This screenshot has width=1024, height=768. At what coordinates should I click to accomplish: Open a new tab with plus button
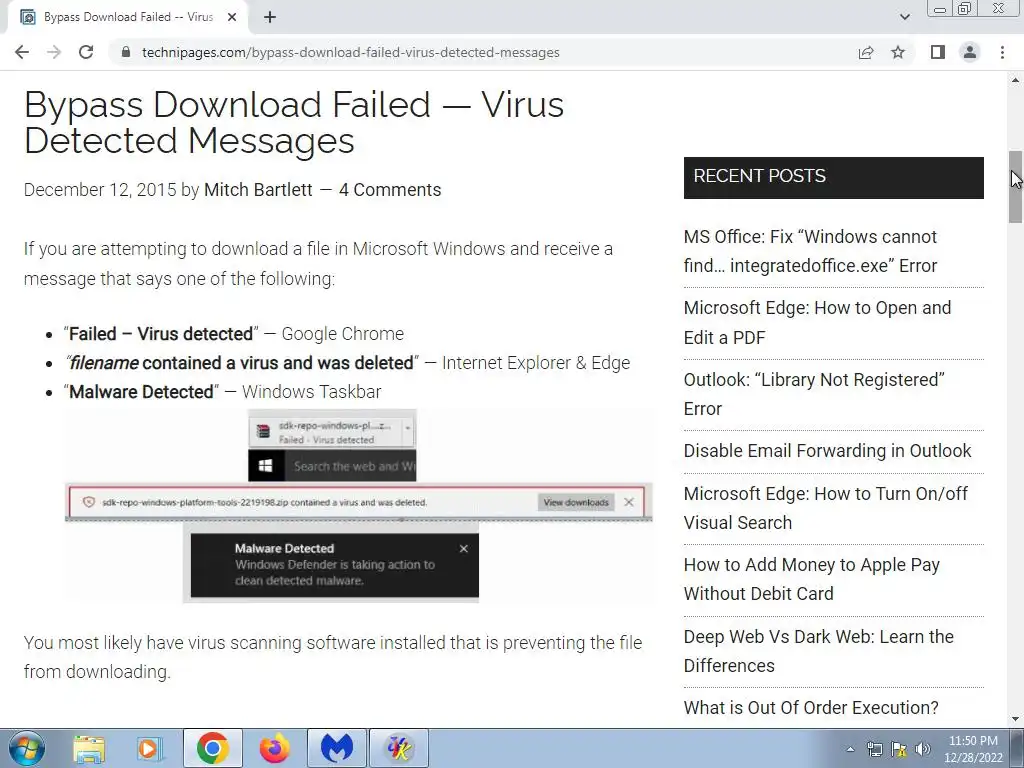click(270, 18)
